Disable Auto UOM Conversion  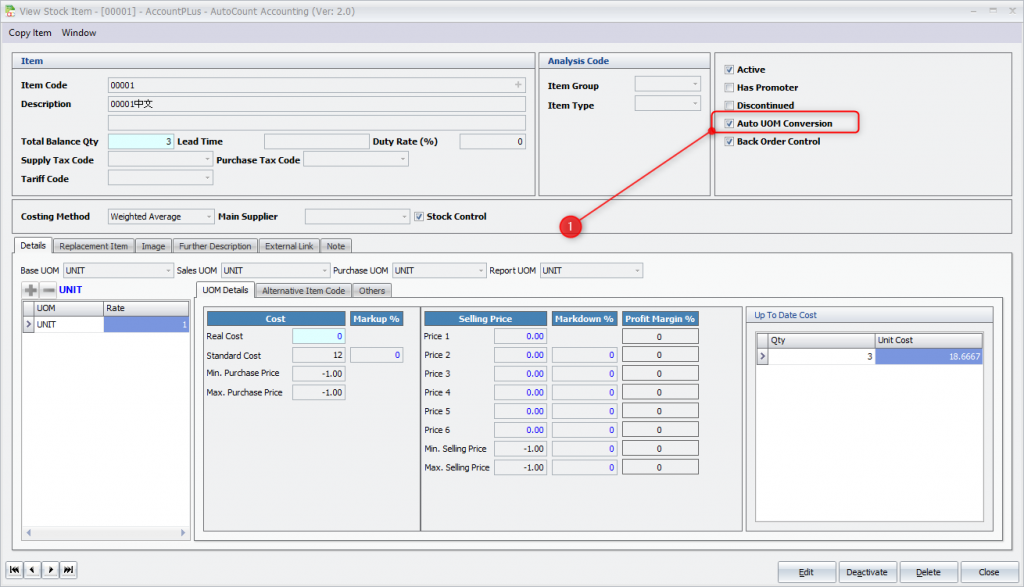pyautogui.click(x=729, y=123)
